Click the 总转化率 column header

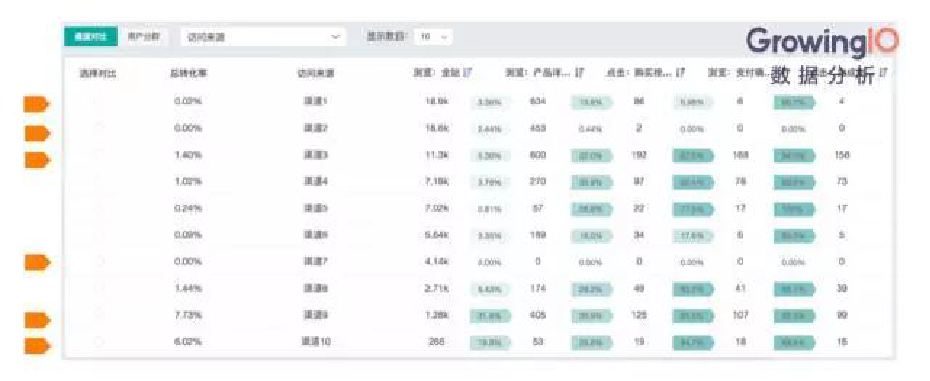tap(188, 73)
